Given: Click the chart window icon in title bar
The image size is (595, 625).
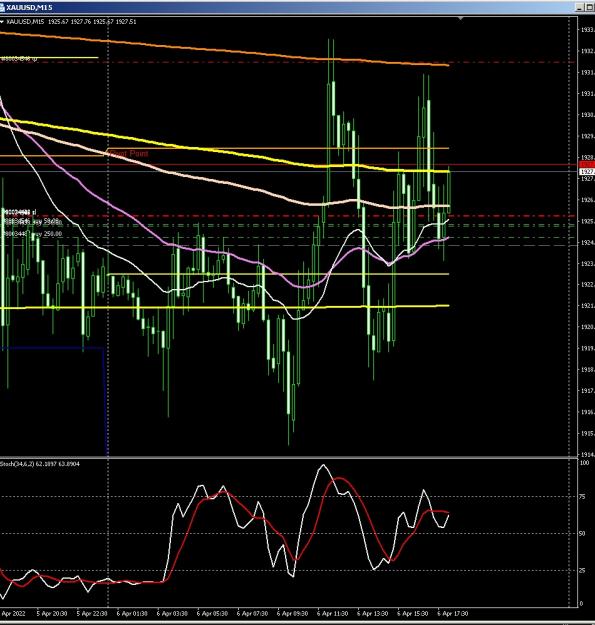Looking at the screenshot, I should point(2,7).
